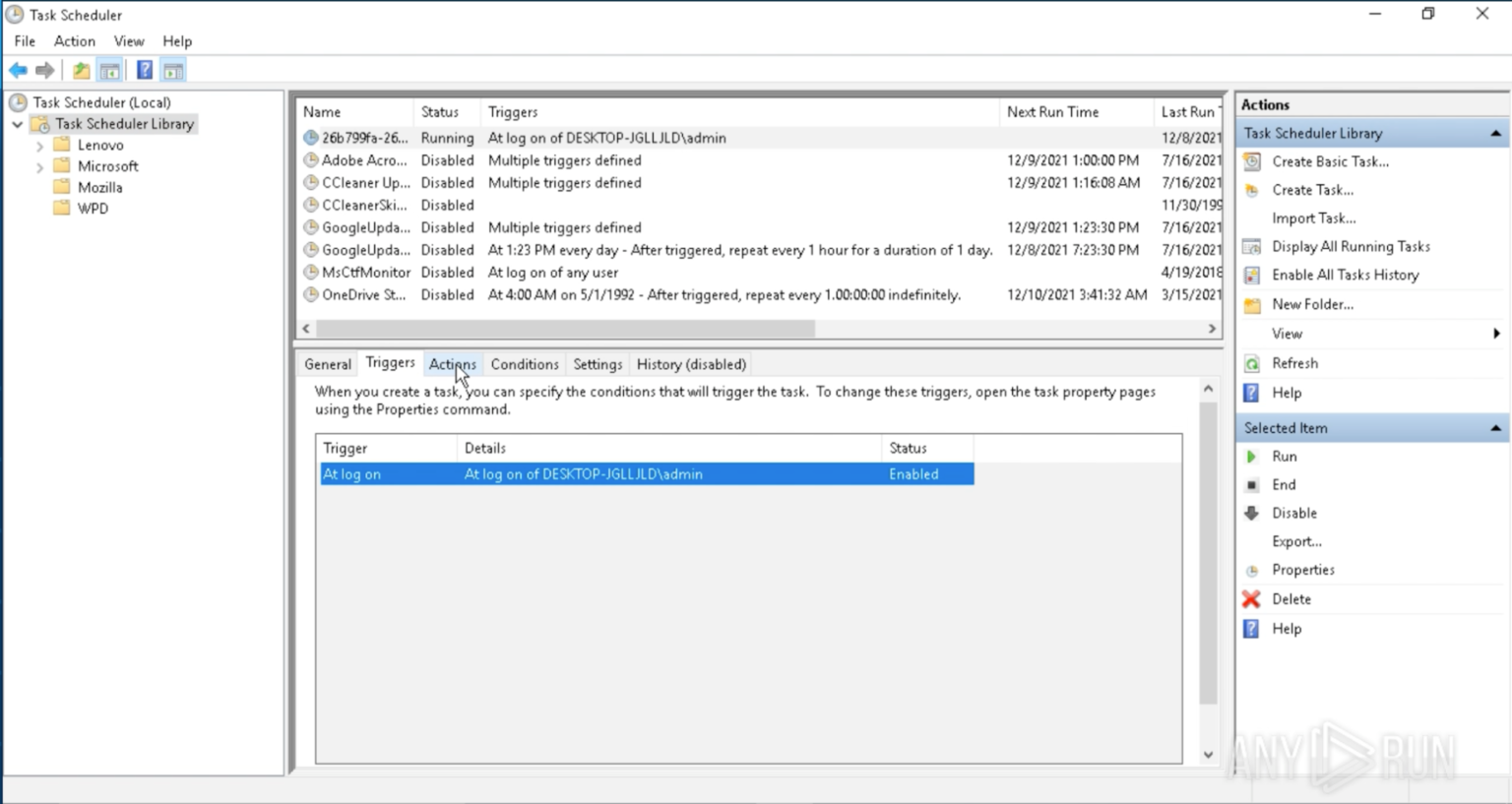Switch to the Actions tab
Screen dimensions: 1512x804
[453, 364]
